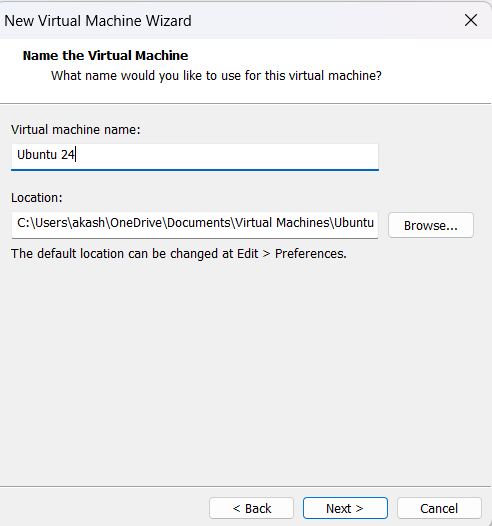
Task: Click the 'Location:' label
Action: (37, 198)
